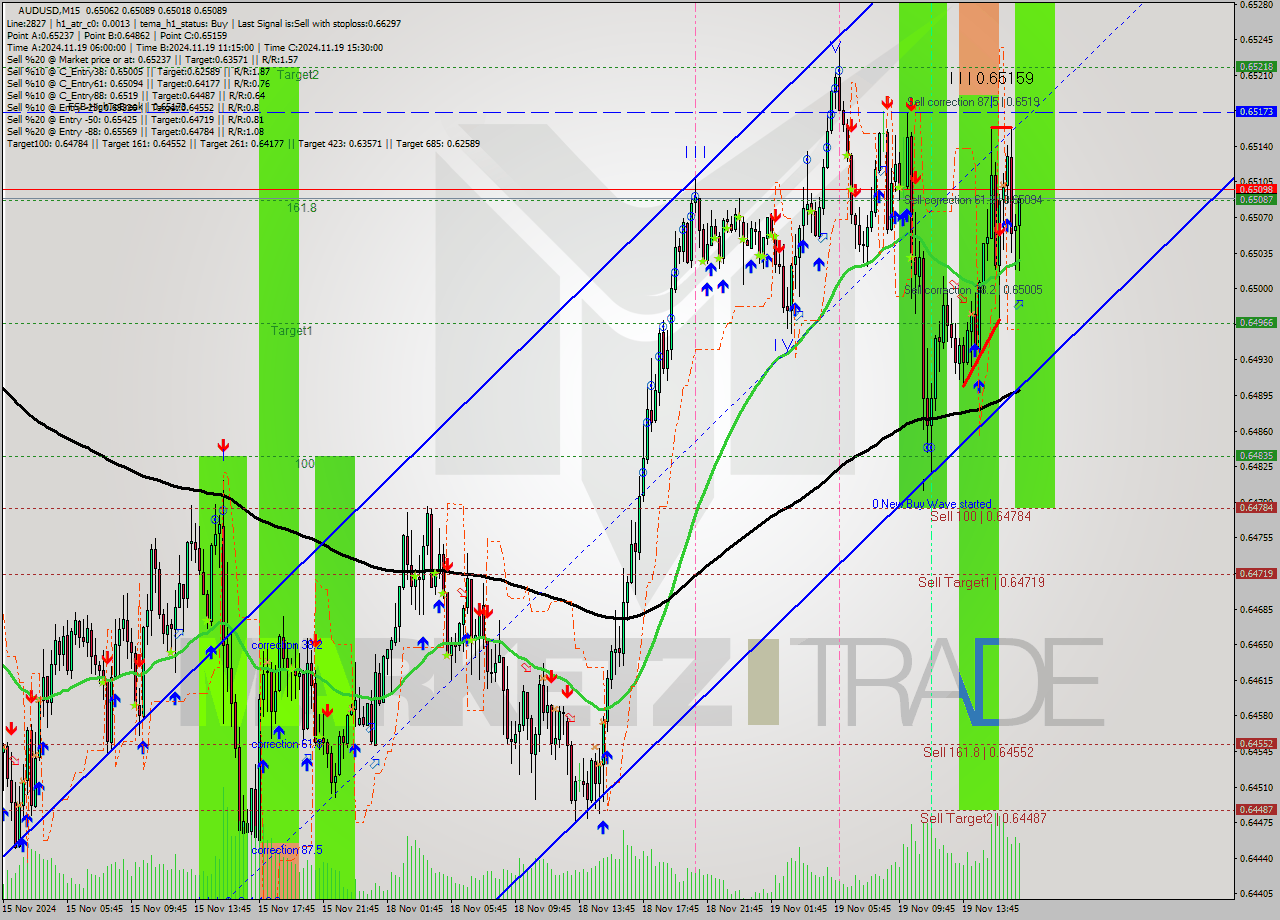Click the blue 0.65173 price tag
The width and height of the screenshot is (1280, 920).
click(x=1255, y=112)
